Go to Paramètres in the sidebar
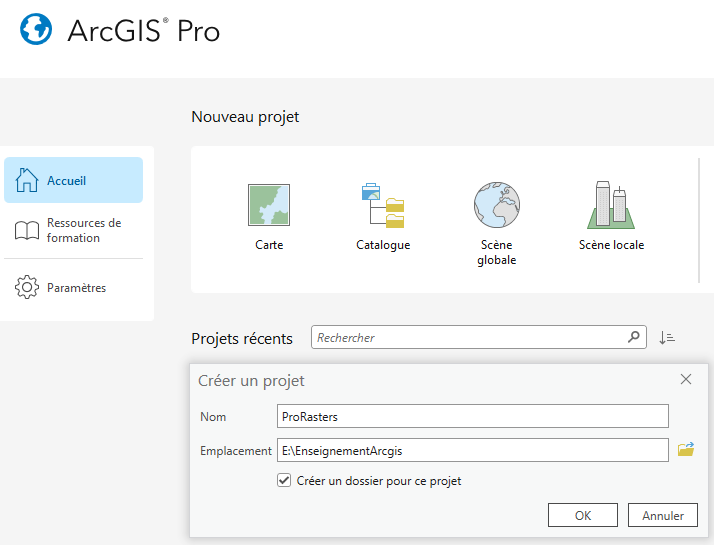 (73, 288)
